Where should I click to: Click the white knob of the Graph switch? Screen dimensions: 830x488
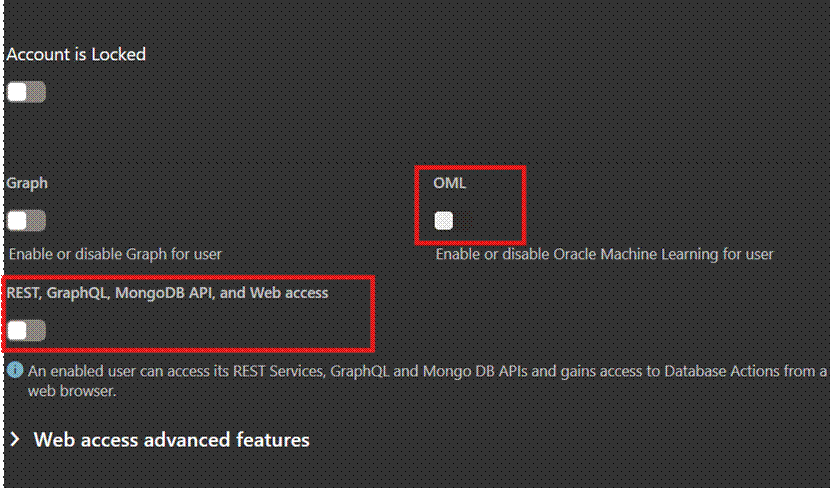coord(18,221)
